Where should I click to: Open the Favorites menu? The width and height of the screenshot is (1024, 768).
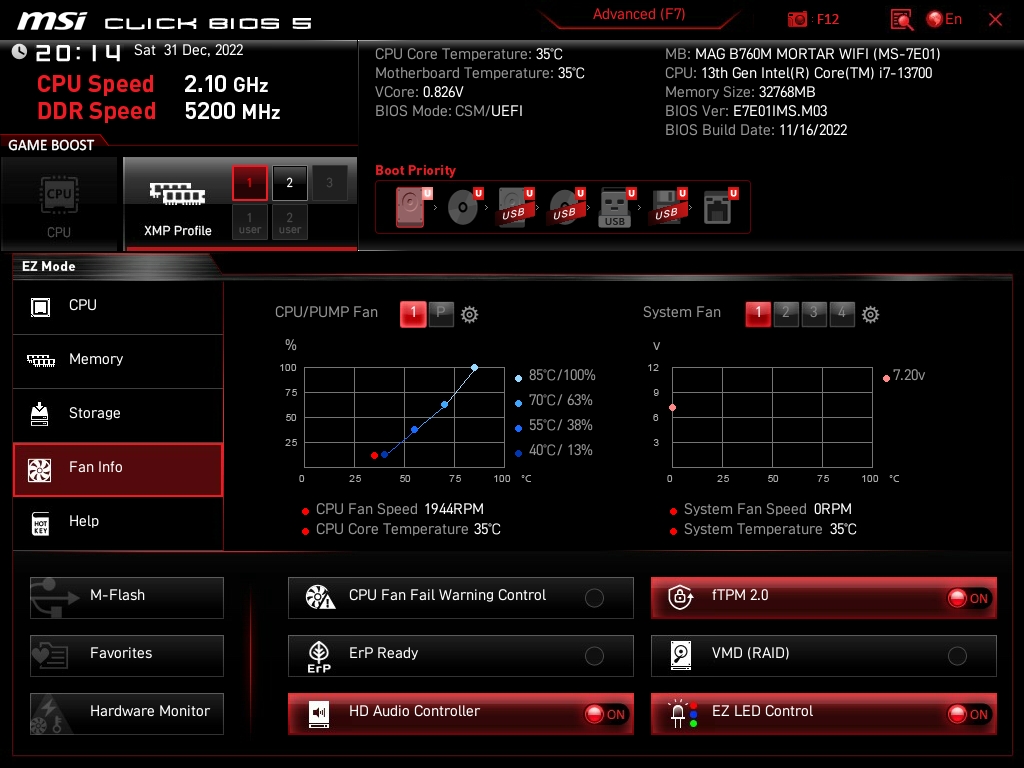click(x=127, y=656)
